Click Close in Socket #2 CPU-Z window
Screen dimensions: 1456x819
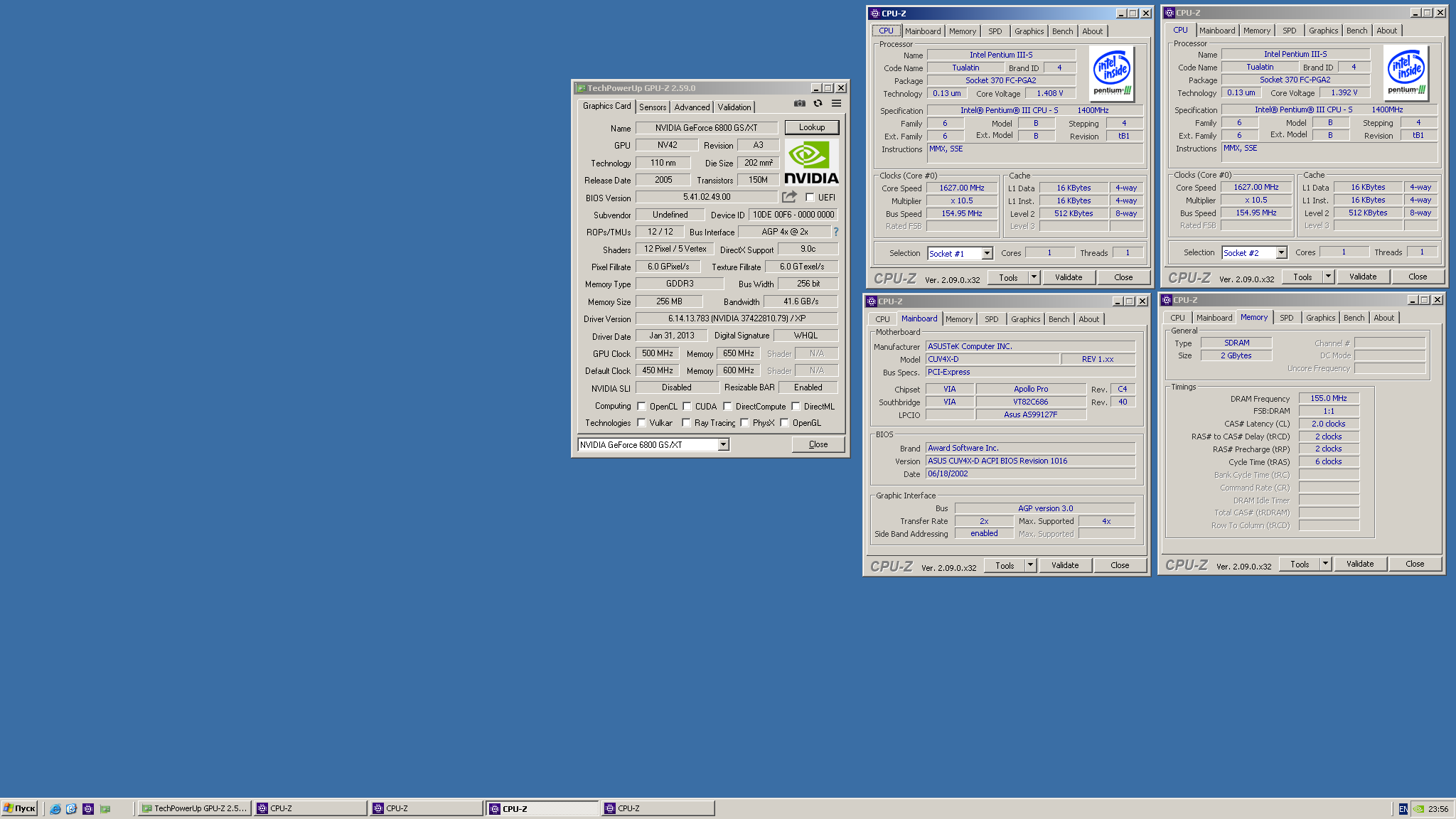click(1418, 277)
